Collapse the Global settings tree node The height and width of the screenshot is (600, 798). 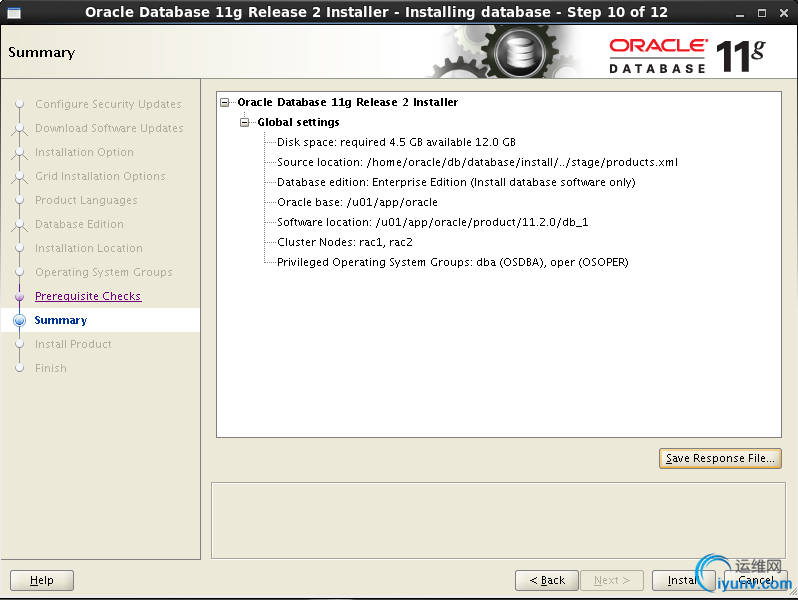[245, 122]
